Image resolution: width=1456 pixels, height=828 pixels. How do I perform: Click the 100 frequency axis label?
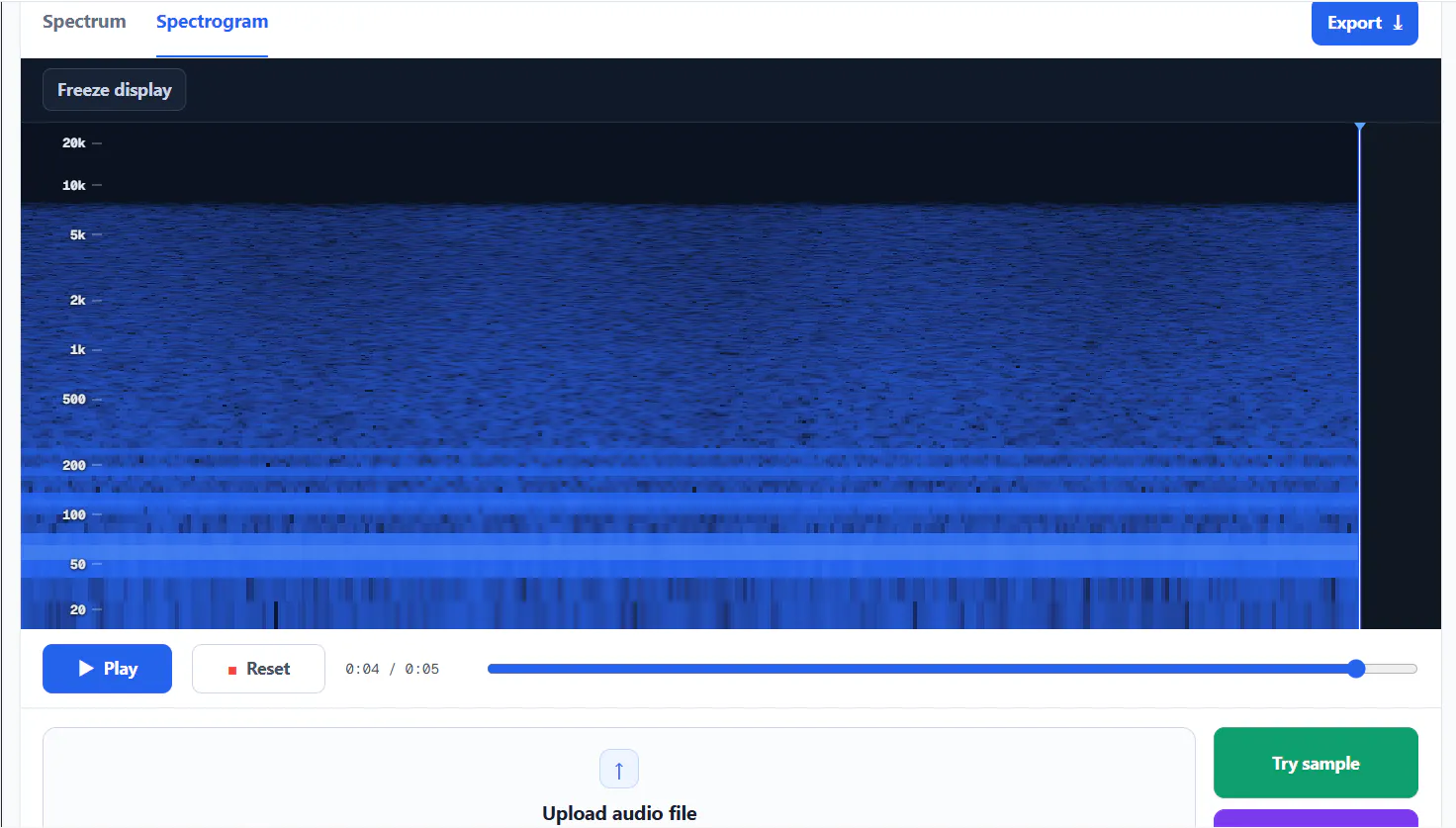[74, 515]
